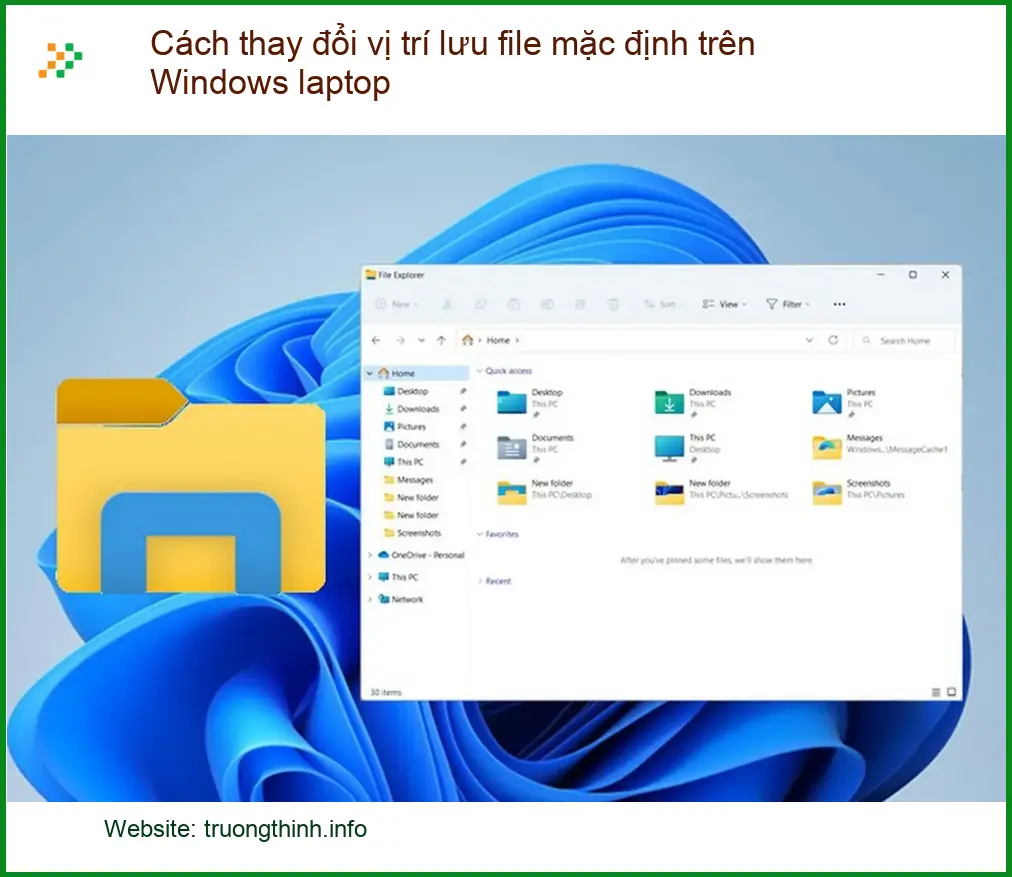This screenshot has height=877, width=1012.
Task: Select pinned This PC below Documents in sidebar
Action: click(410, 462)
